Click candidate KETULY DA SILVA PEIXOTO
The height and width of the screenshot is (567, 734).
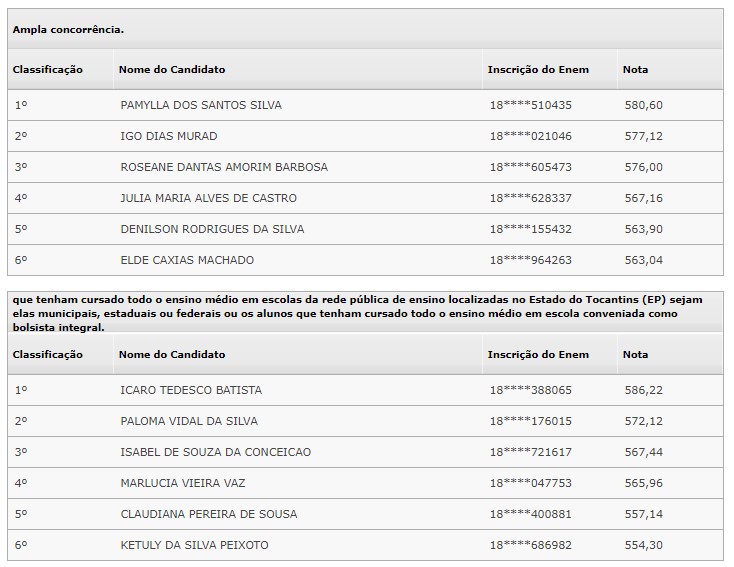click(x=195, y=545)
